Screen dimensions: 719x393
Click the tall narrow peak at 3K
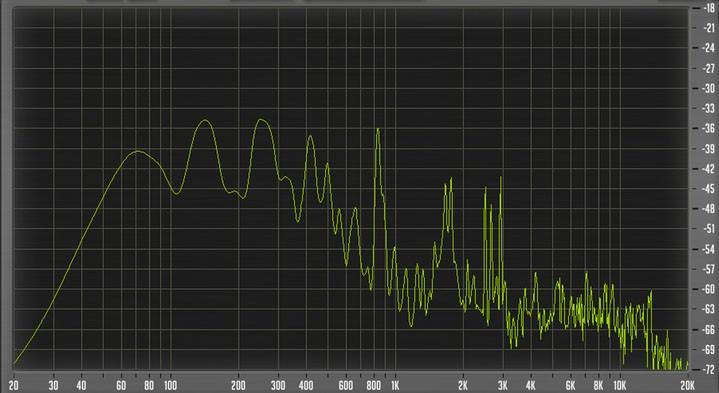point(501,179)
